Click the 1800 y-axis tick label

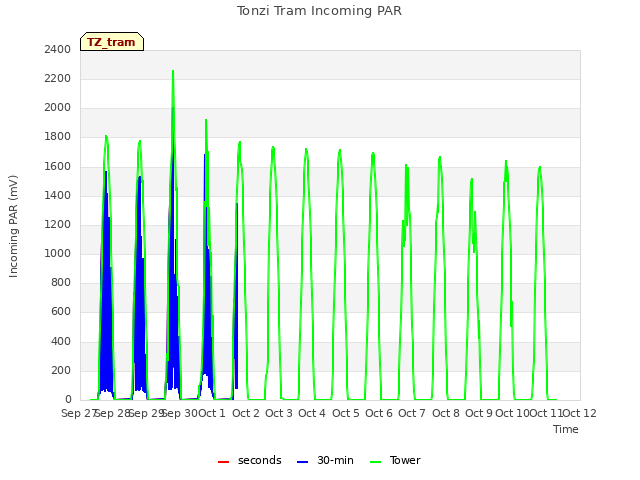(x=58, y=137)
